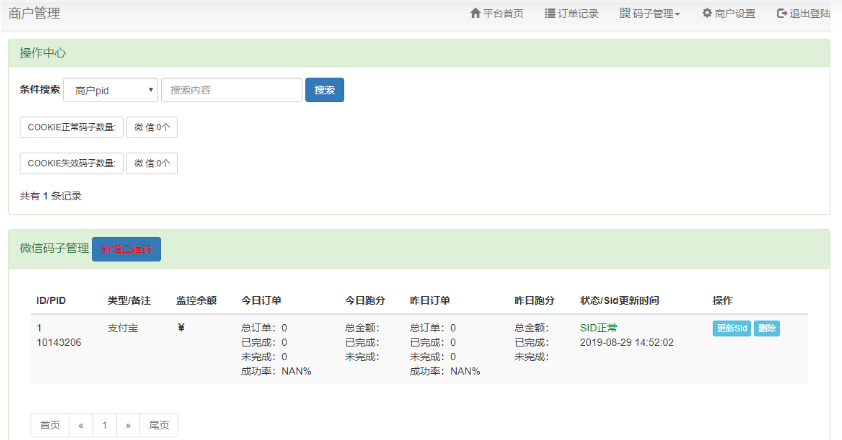The image size is (842, 440).
Task: Click the next page » button
Action: click(128, 425)
